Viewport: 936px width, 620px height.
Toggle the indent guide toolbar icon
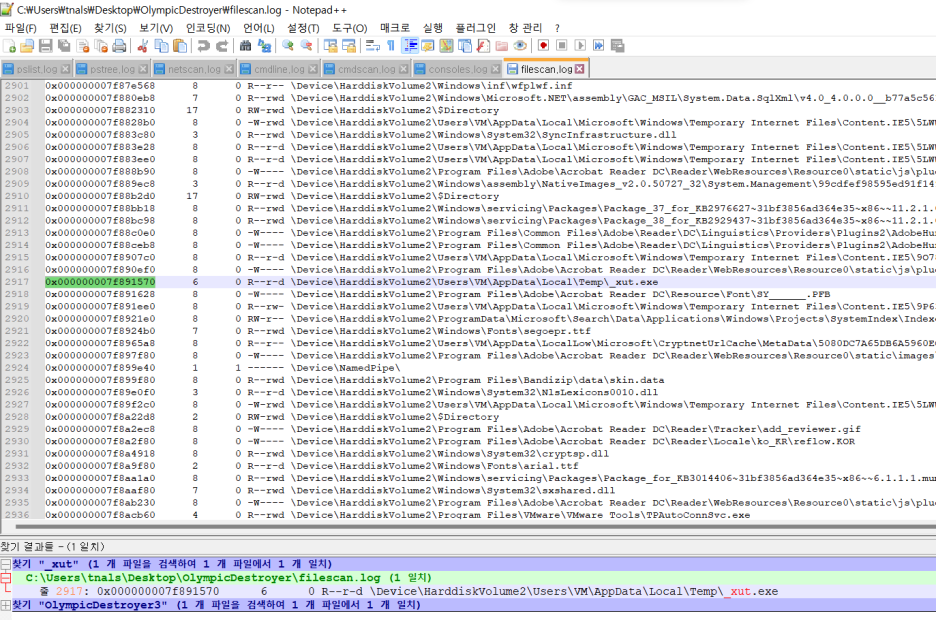(x=410, y=46)
